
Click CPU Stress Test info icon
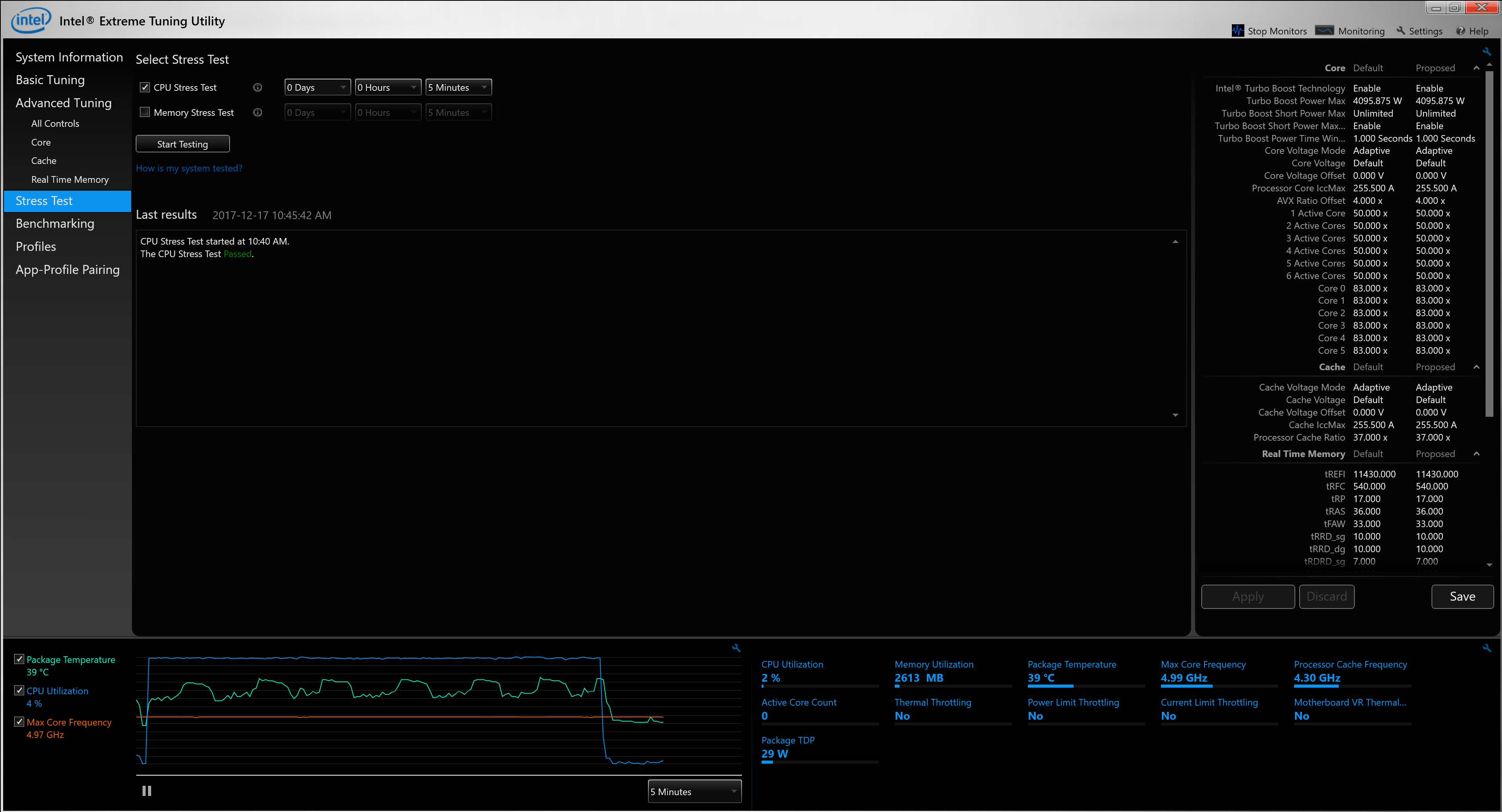point(257,87)
